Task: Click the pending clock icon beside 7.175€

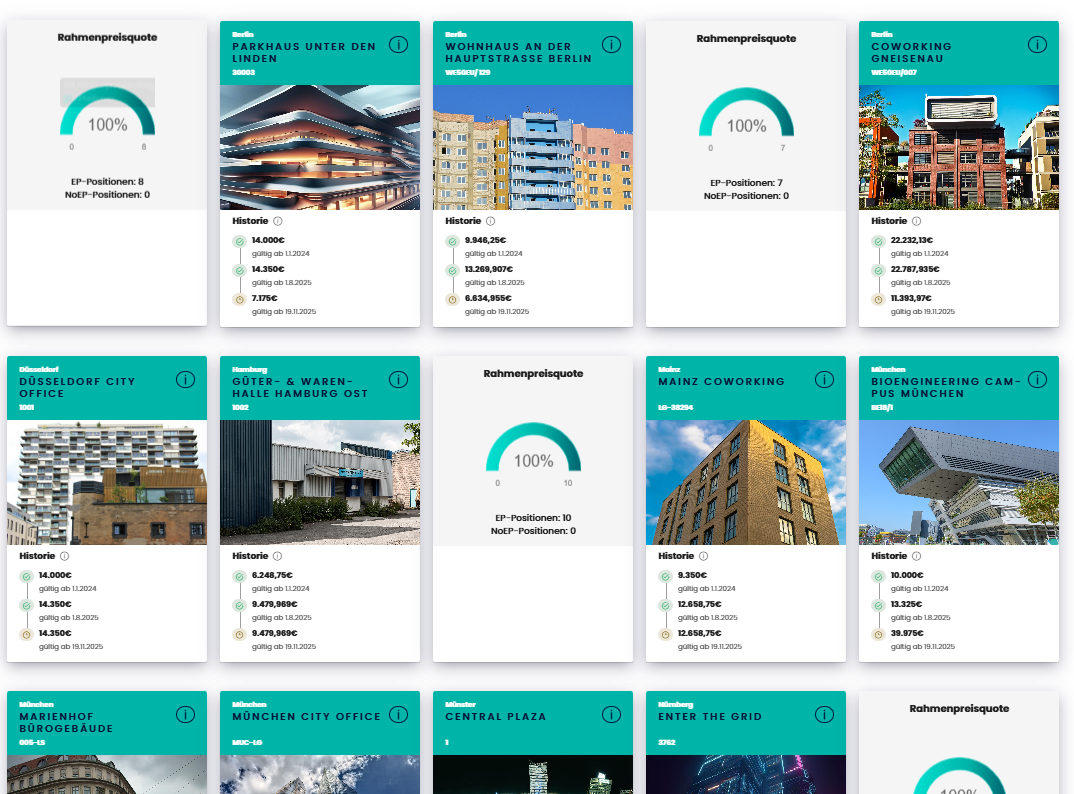Action: pyautogui.click(x=239, y=299)
